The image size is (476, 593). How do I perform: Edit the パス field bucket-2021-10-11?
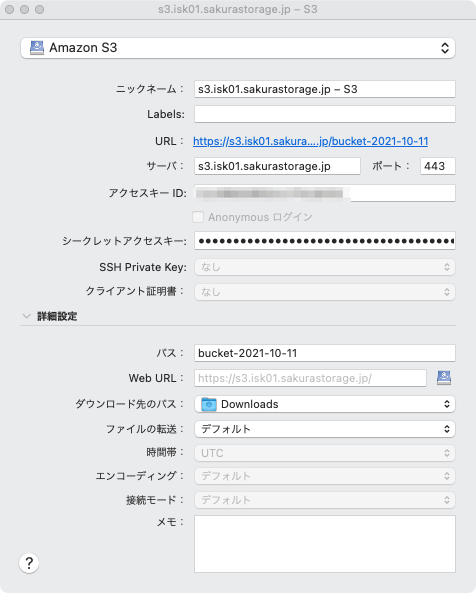(325, 353)
